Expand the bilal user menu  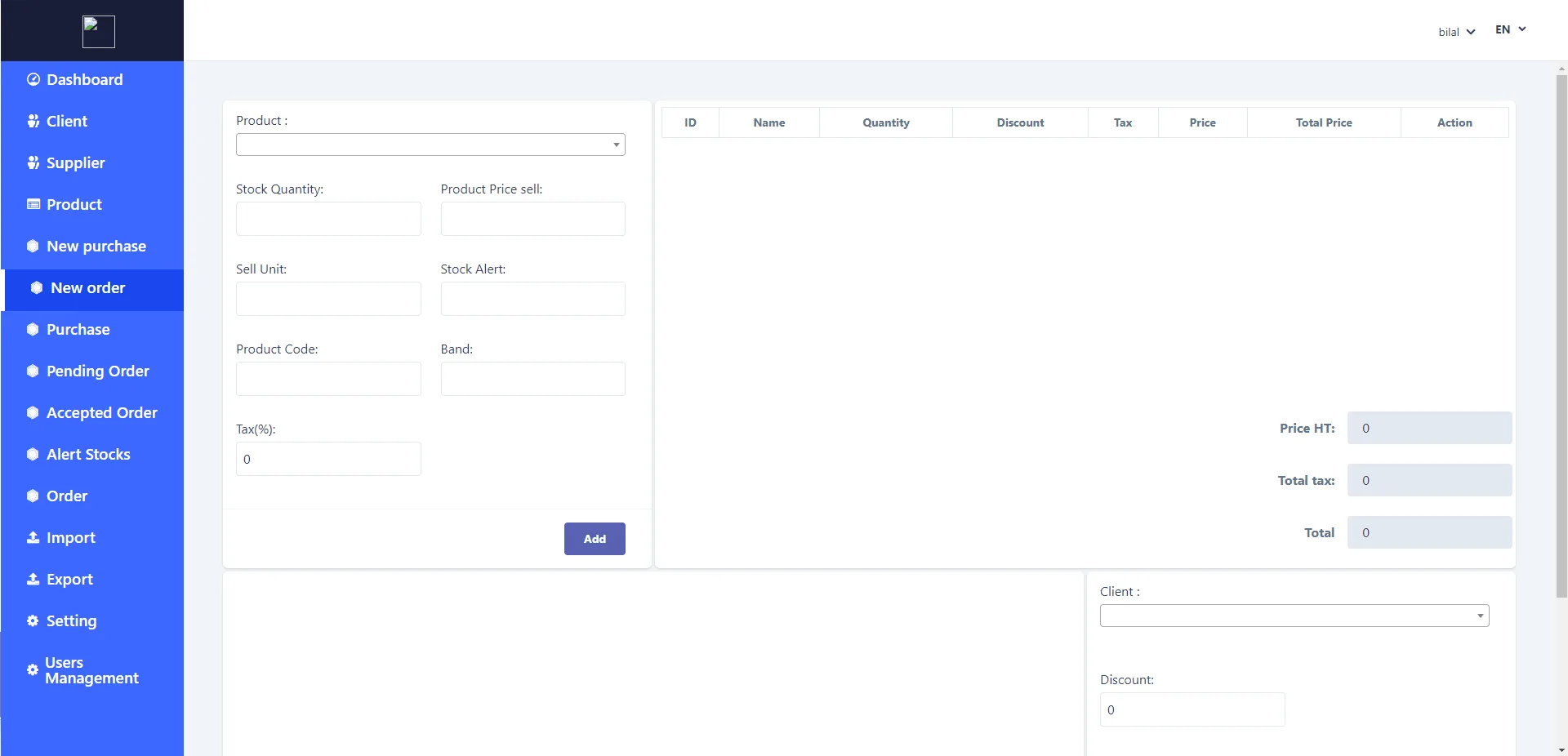click(1457, 32)
